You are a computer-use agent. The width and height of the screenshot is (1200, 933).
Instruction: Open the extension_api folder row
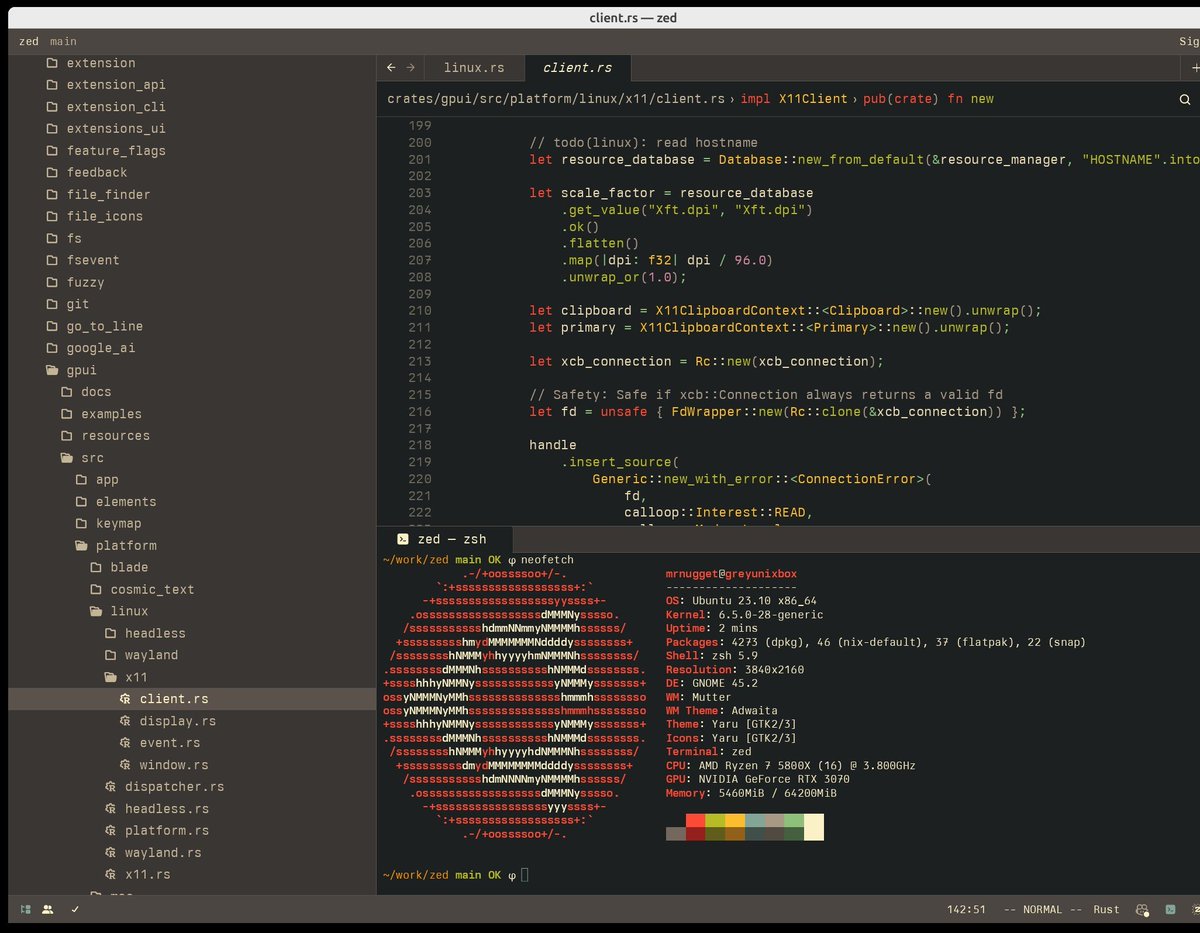coord(192,85)
